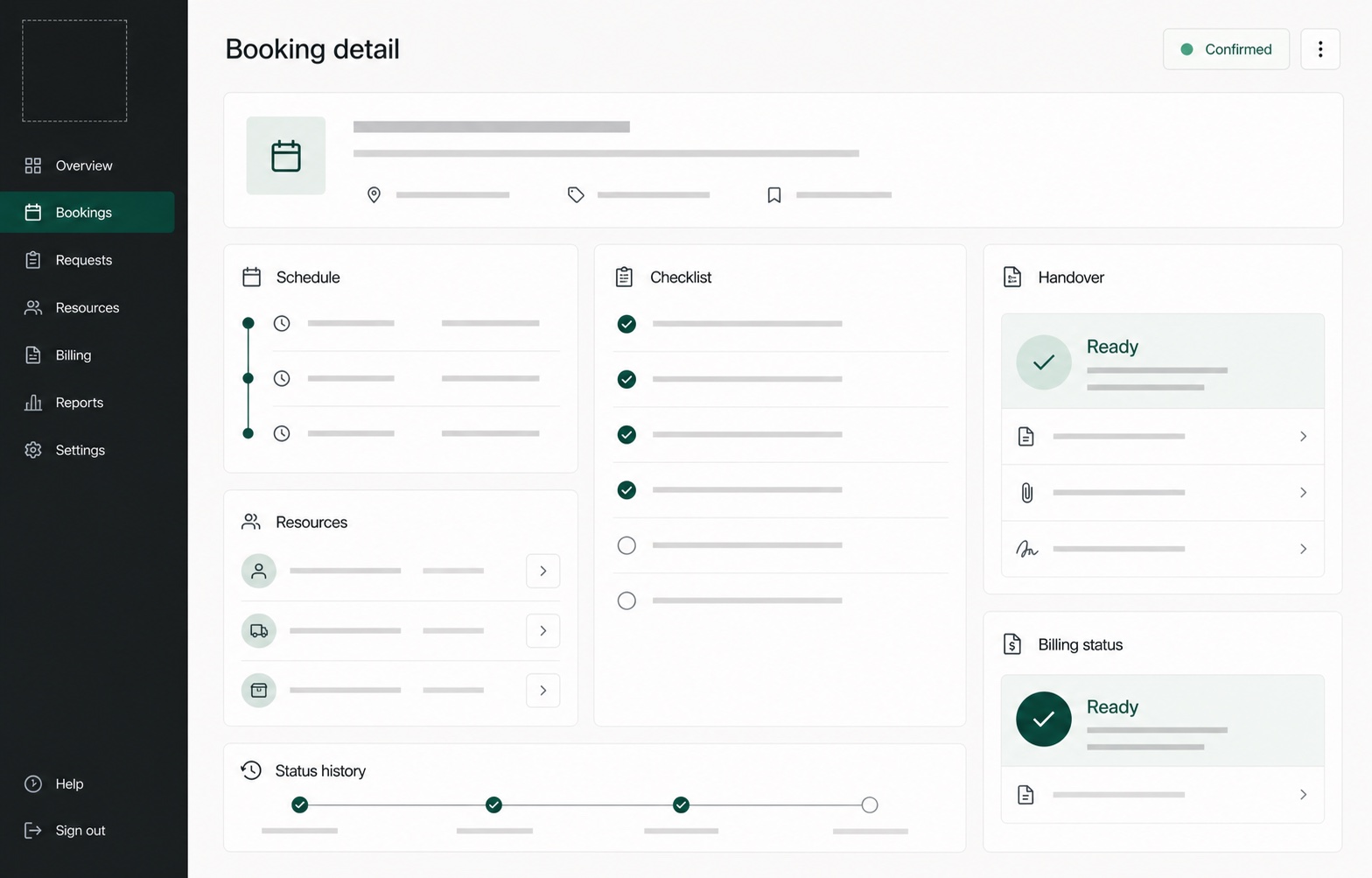Expand the box resource row chevron
The height and width of the screenshot is (878, 1372).
pos(543,690)
